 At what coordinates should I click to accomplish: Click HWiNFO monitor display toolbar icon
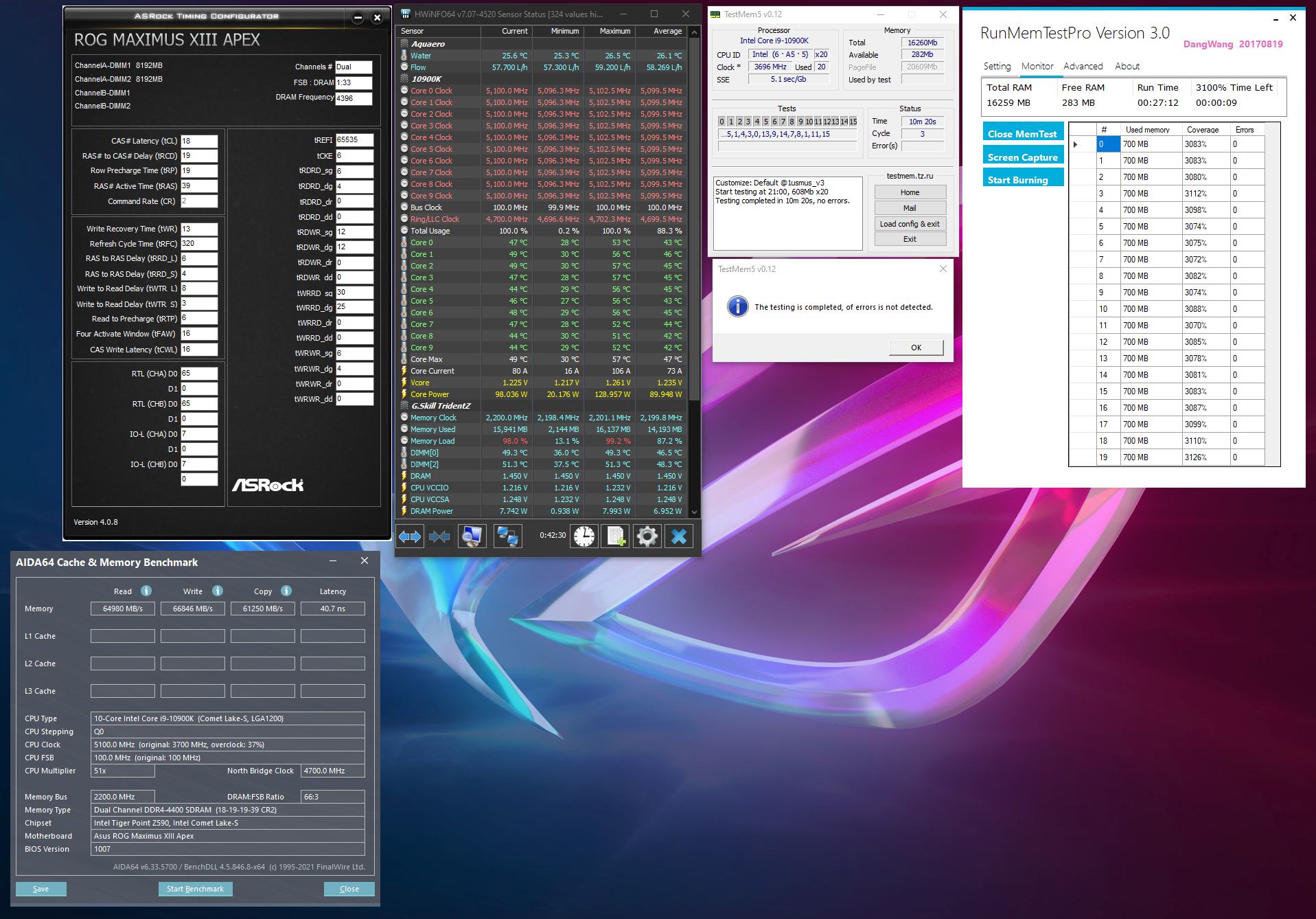click(x=472, y=536)
